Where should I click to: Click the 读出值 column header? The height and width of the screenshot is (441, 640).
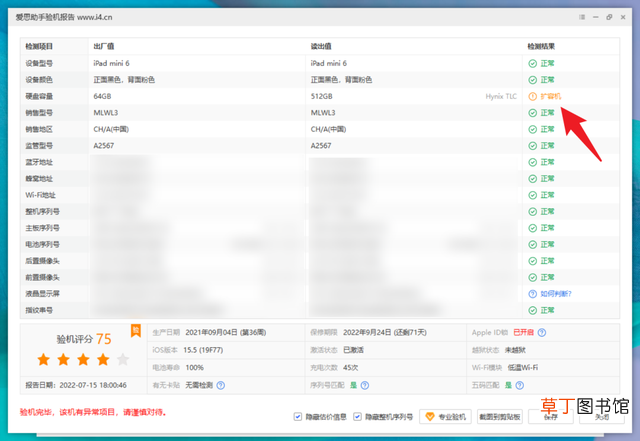pos(321,47)
